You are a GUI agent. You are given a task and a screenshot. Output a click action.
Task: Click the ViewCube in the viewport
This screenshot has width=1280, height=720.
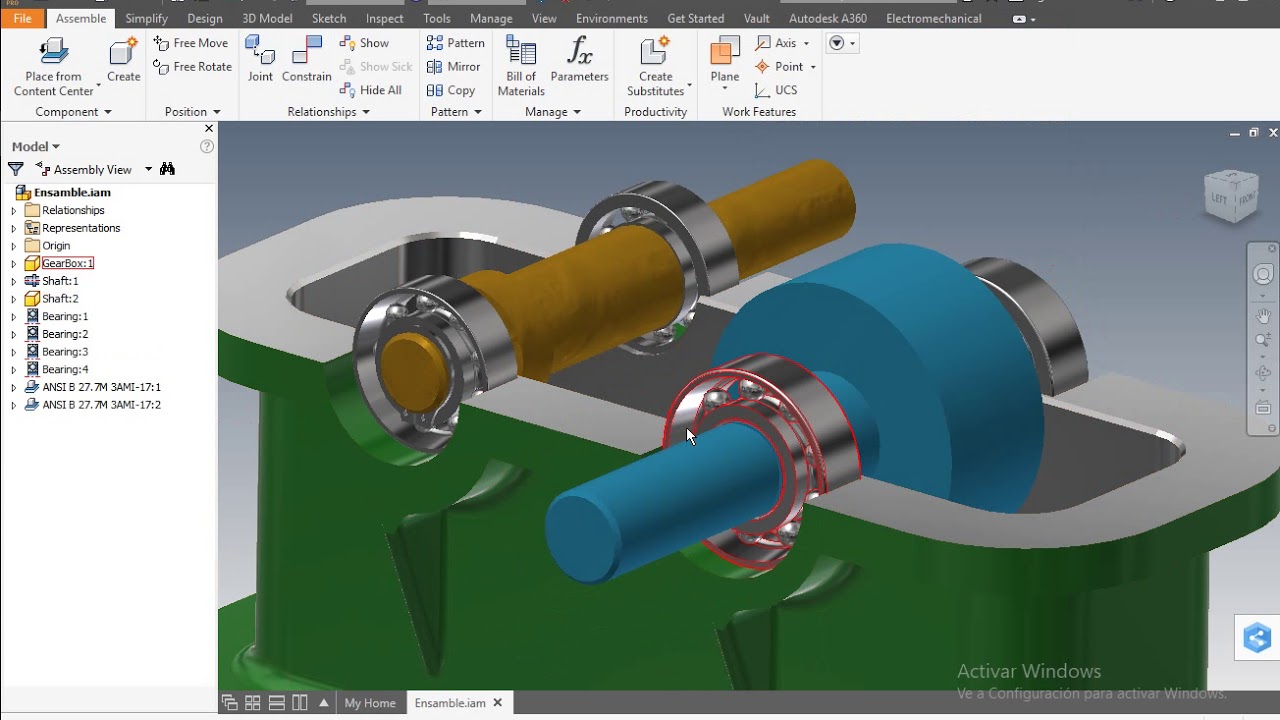(1231, 196)
